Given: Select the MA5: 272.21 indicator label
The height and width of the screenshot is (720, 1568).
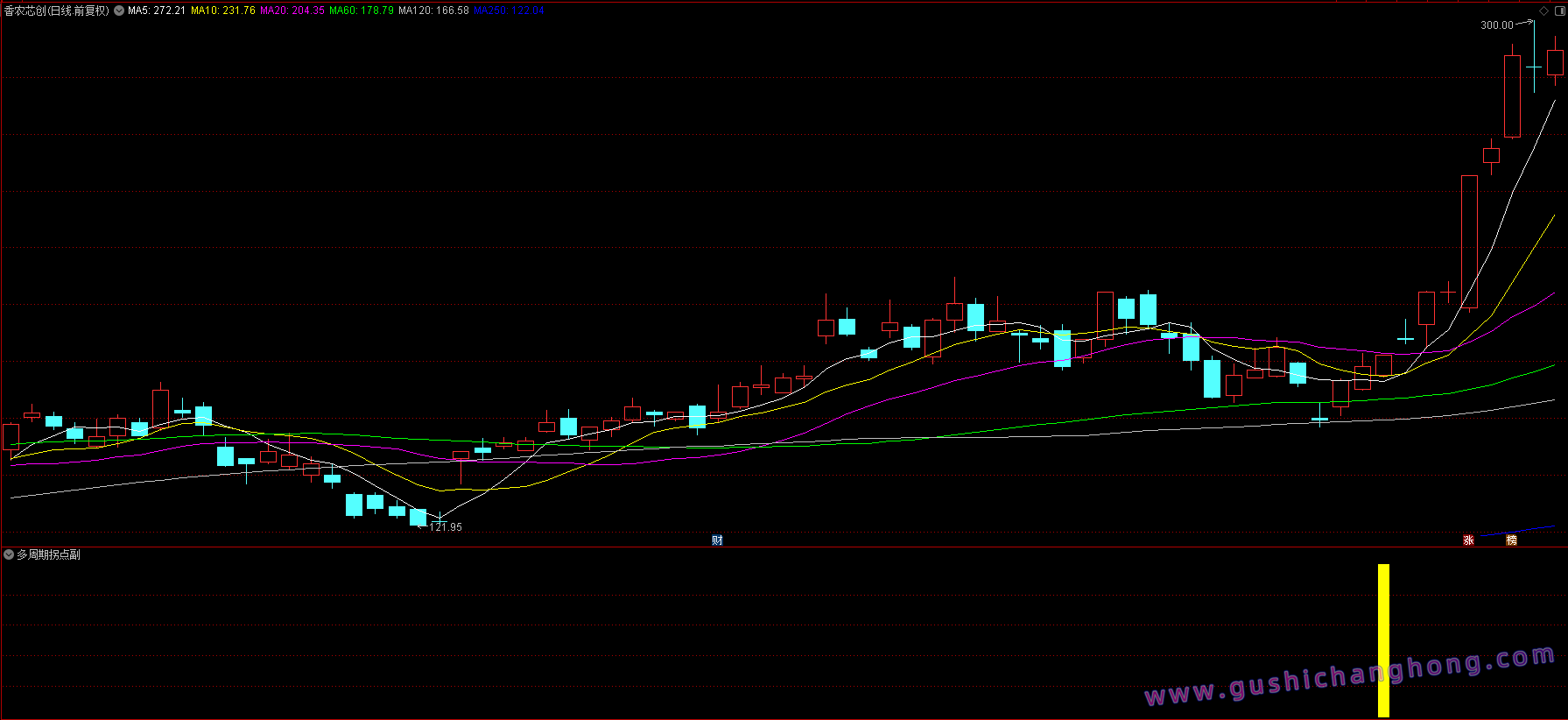Looking at the screenshot, I should click(157, 11).
